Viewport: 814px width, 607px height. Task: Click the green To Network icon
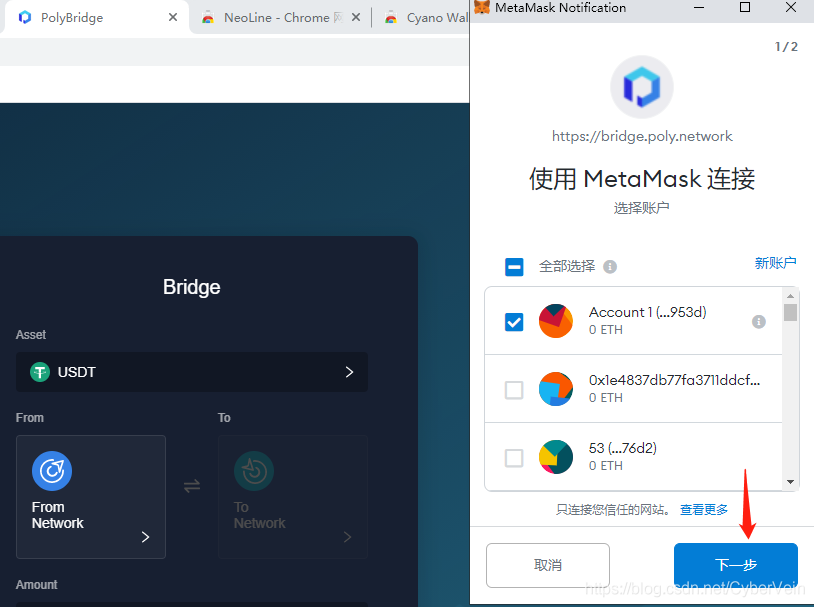pos(254,471)
